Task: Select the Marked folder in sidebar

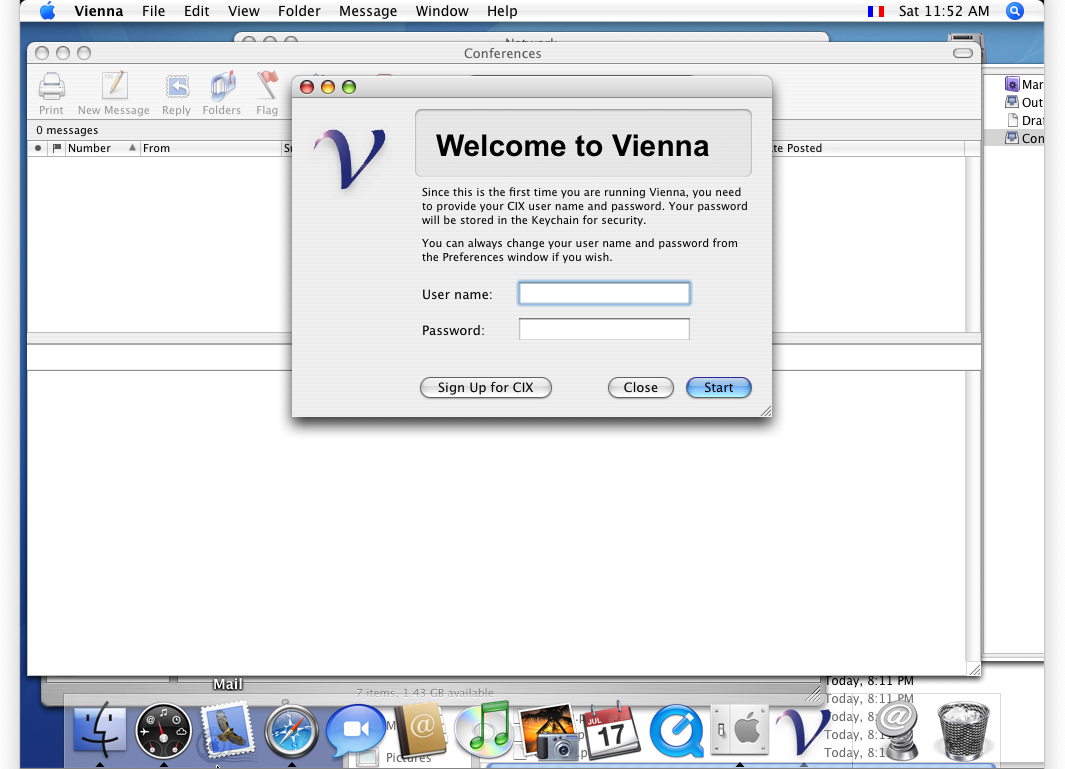Action: click(1024, 84)
